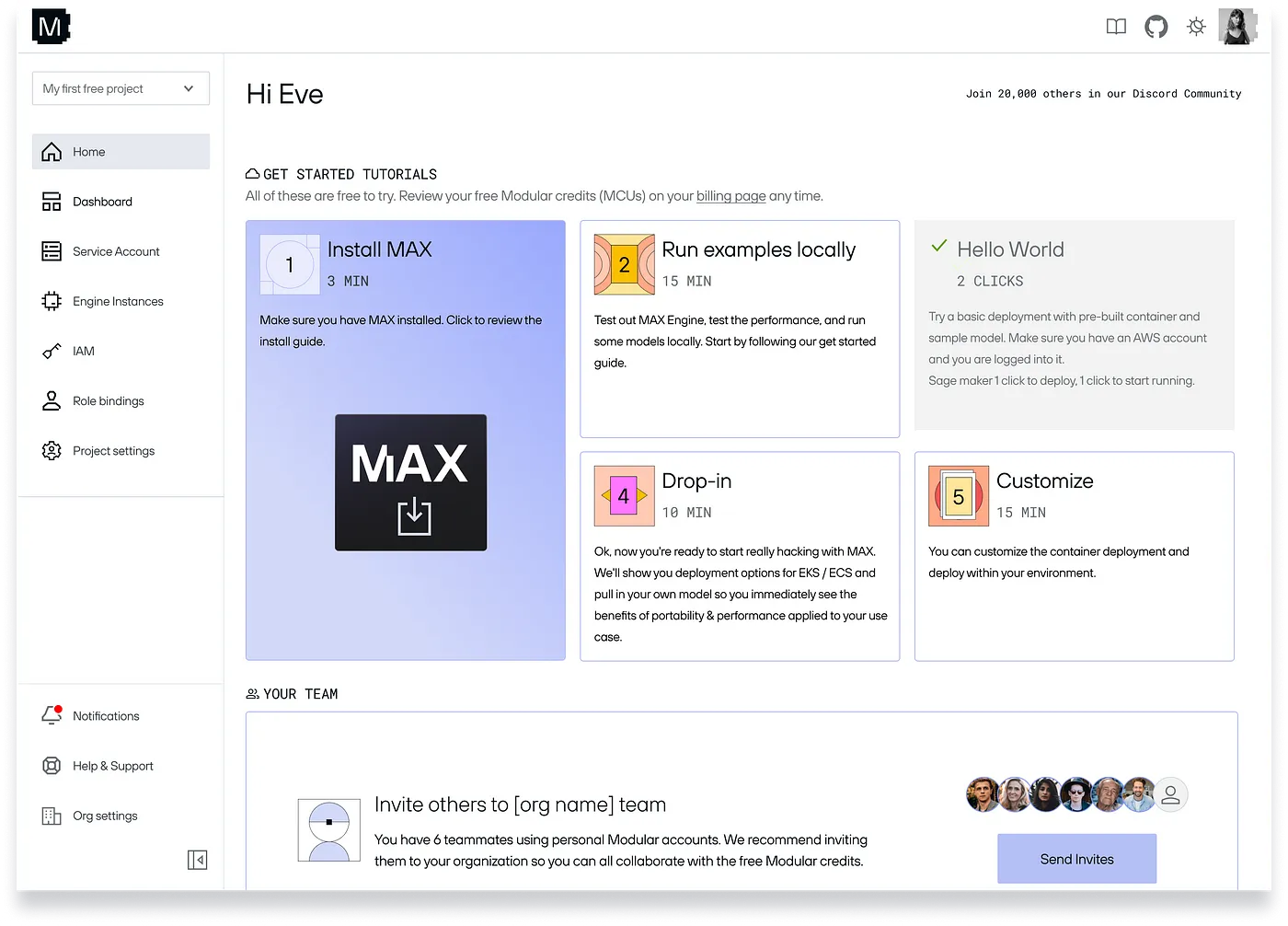Click the empty placeholder avatar

pyautogui.click(x=1170, y=794)
